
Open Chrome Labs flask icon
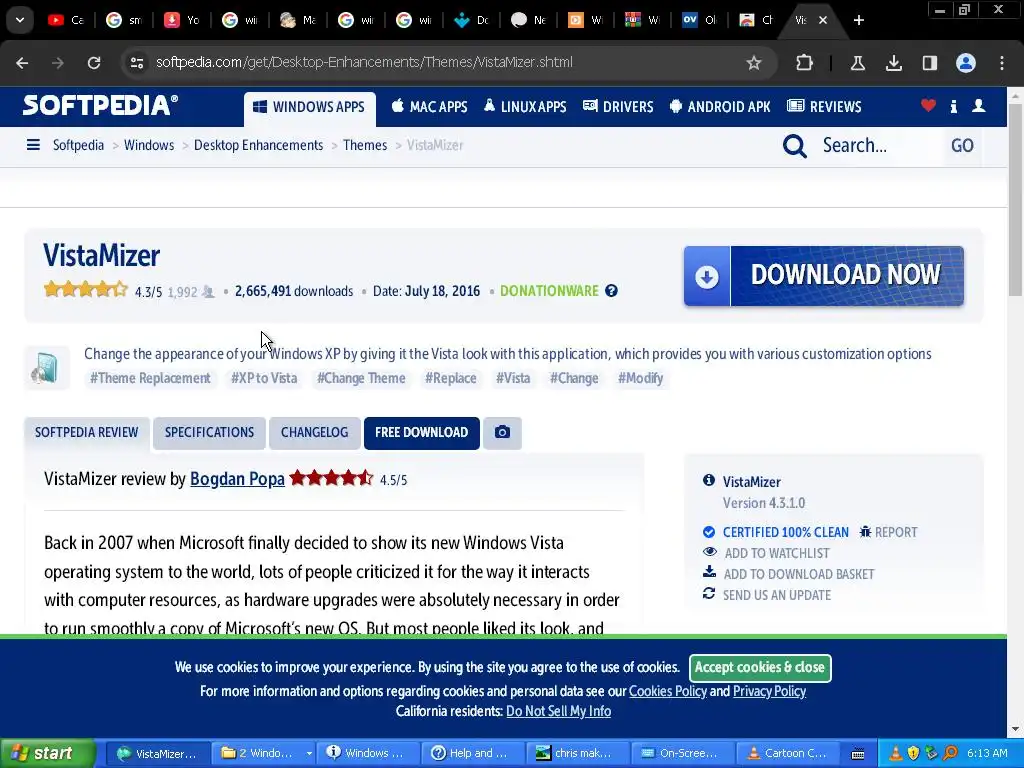(x=857, y=63)
